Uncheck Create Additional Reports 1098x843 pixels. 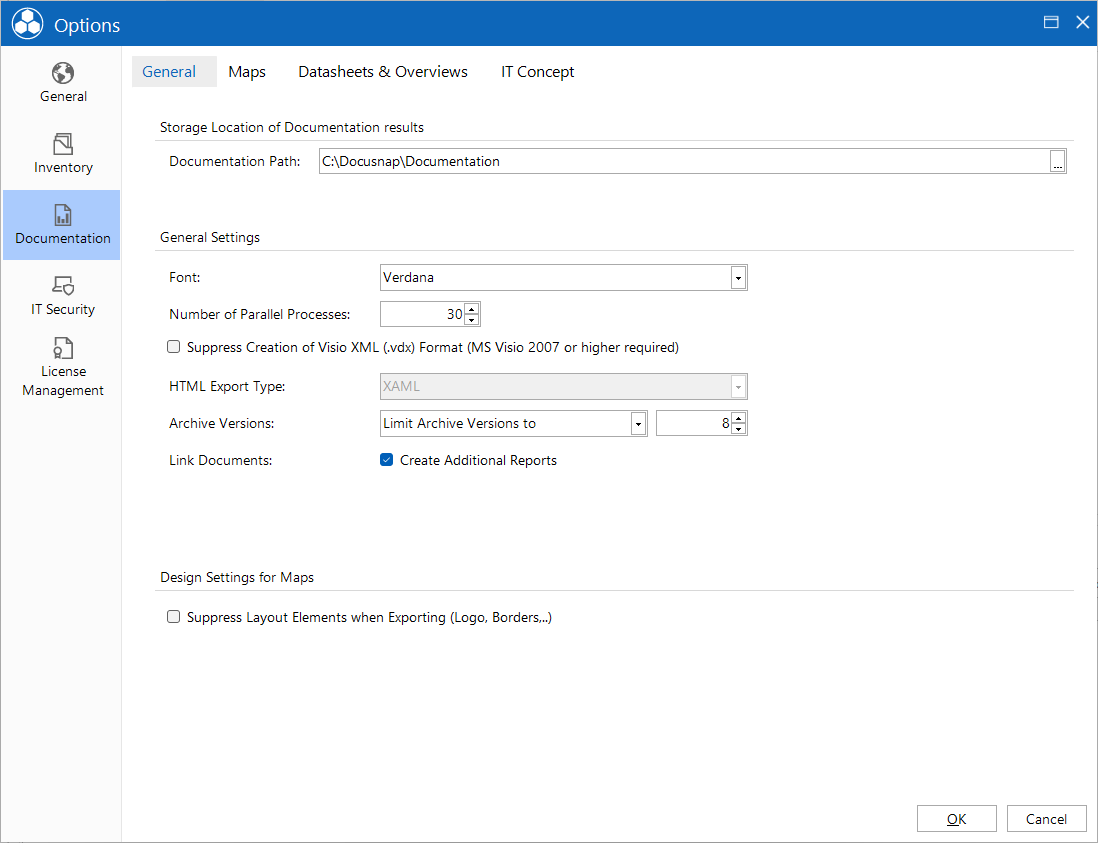point(387,460)
